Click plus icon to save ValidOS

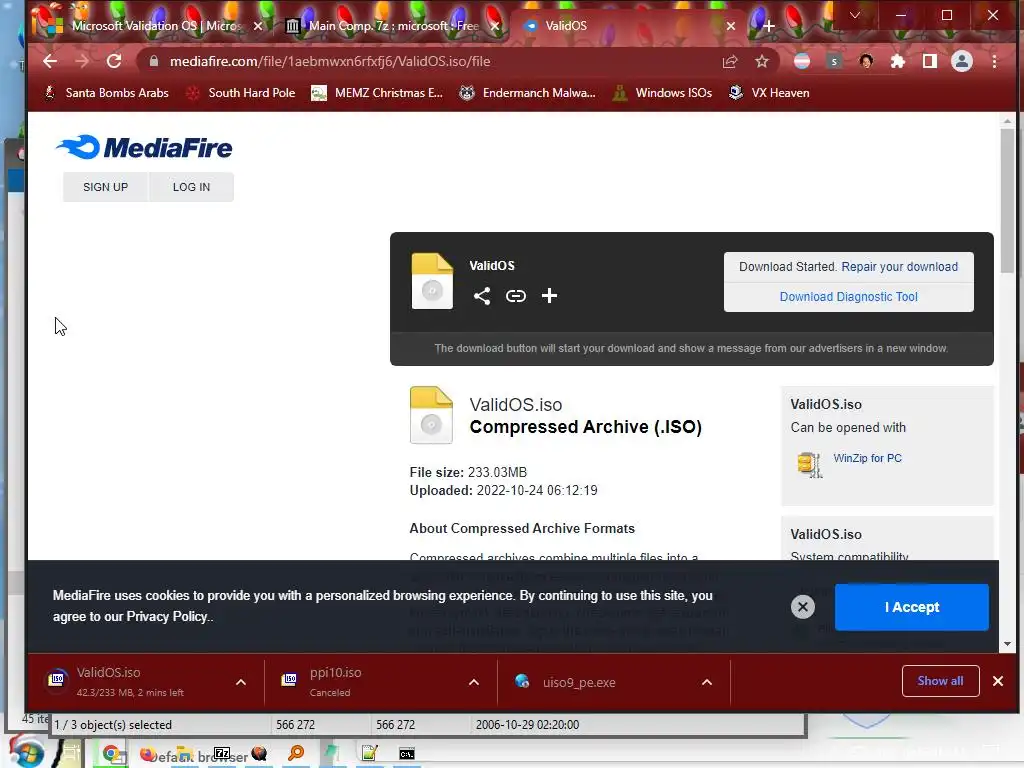[549, 296]
